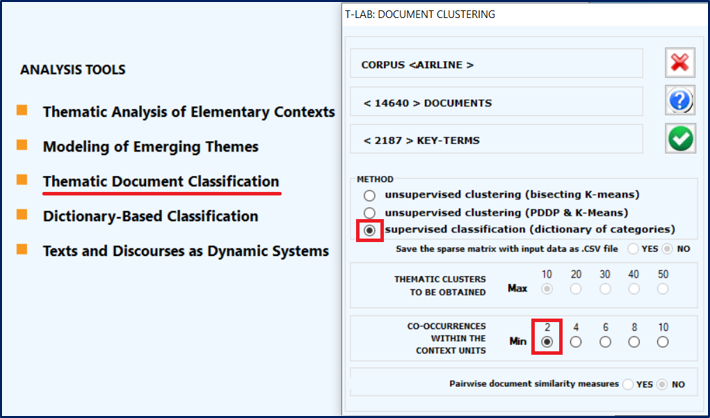The height and width of the screenshot is (418, 710).
Task: Open Thematic Analysis of Elementary Contexts
Action: coord(189,112)
